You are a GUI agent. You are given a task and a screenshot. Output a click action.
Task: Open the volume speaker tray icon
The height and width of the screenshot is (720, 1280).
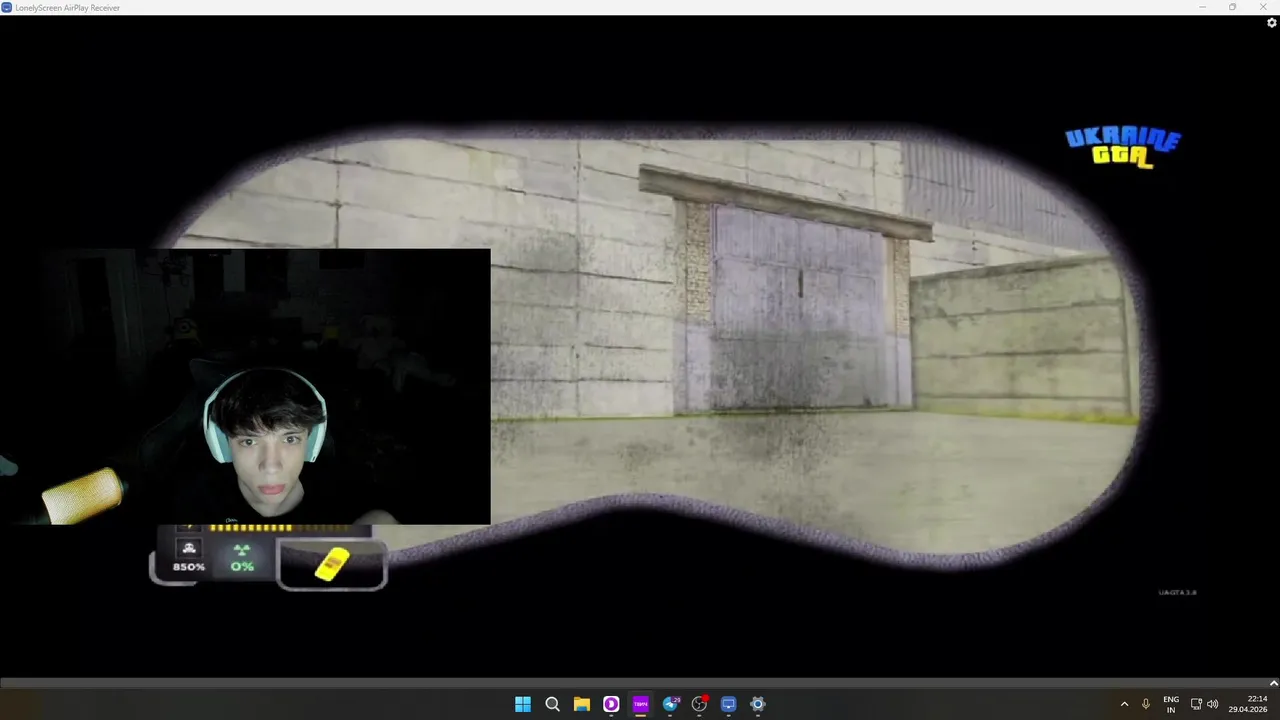click(1213, 704)
